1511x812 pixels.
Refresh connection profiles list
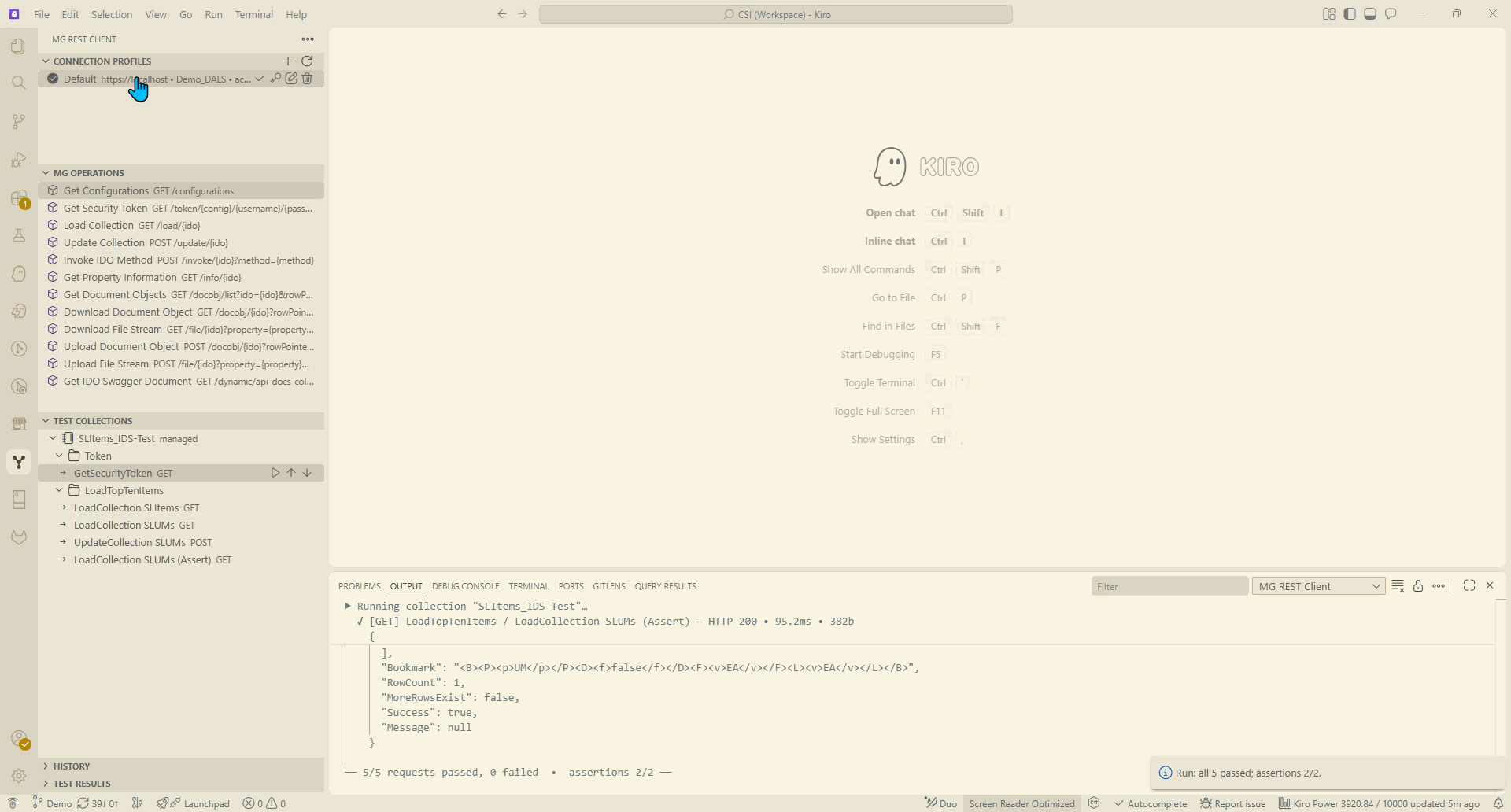pos(307,61)
